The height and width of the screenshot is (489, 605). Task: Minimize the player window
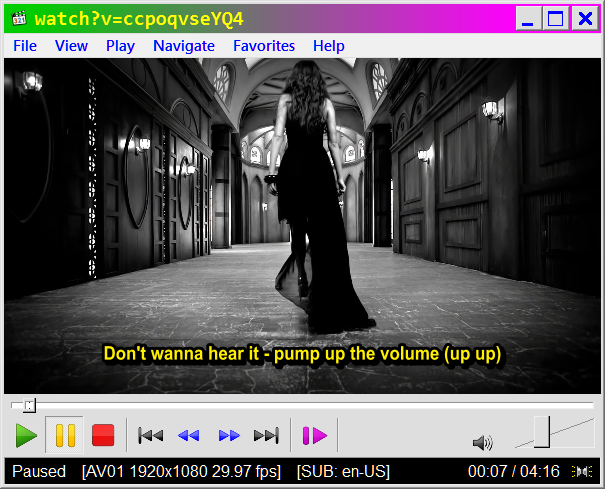[528, 18]
